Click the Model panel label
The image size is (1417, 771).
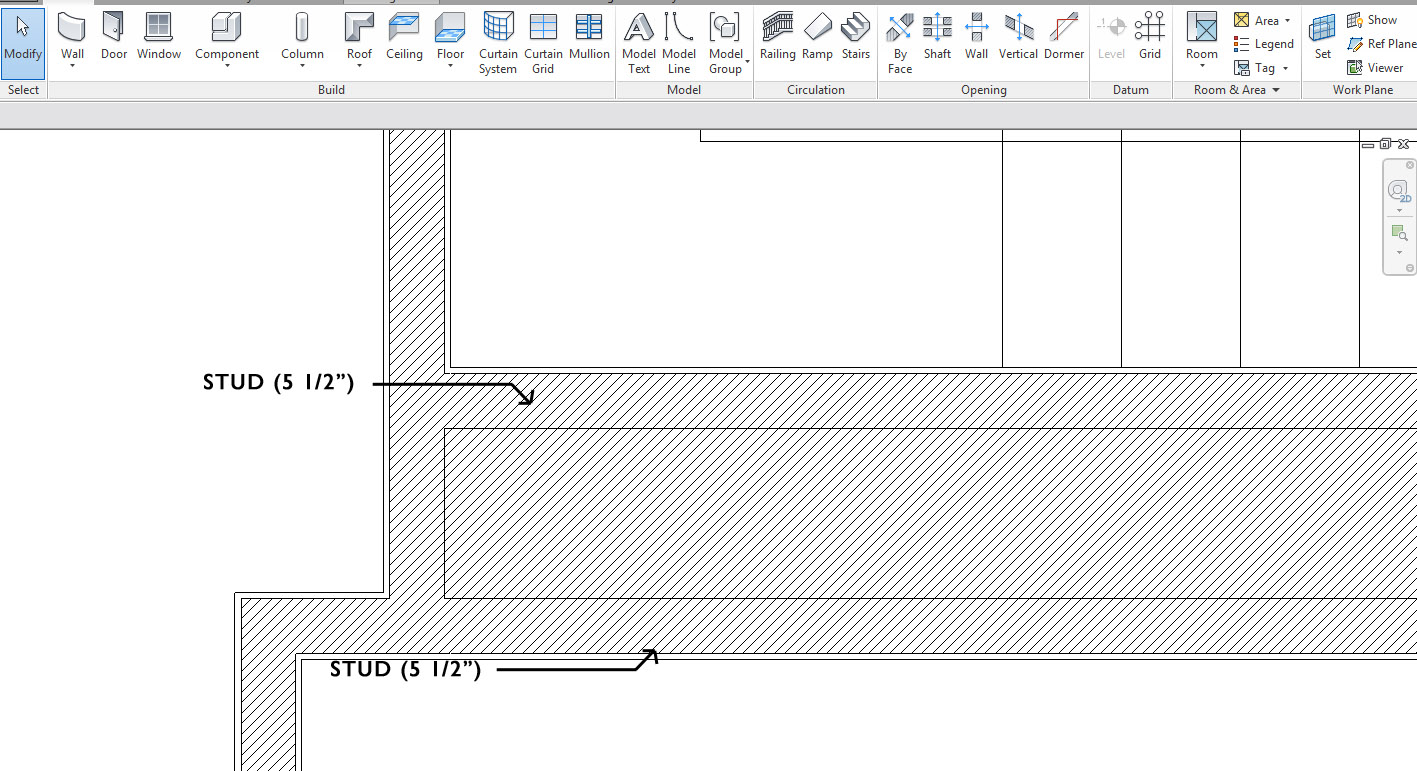684,90
